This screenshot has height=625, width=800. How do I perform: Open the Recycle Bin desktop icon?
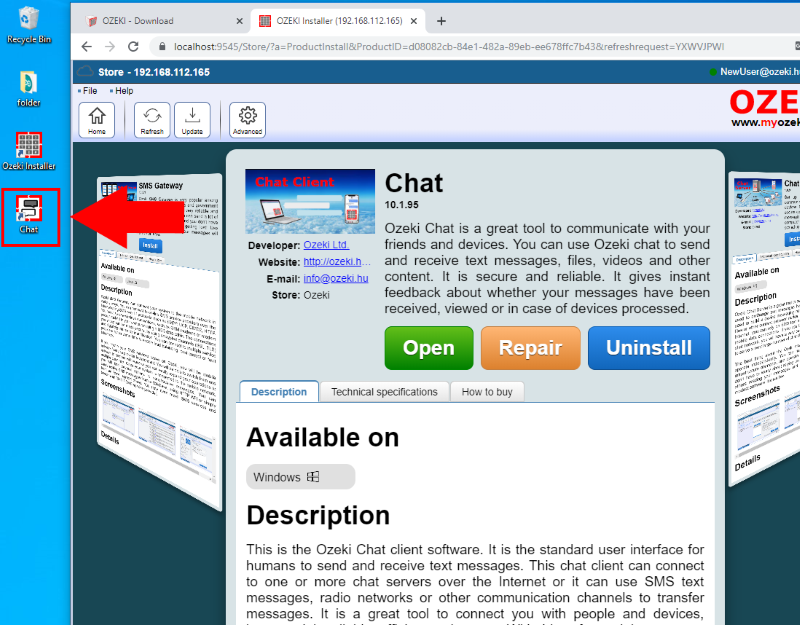tap(29, 24)
